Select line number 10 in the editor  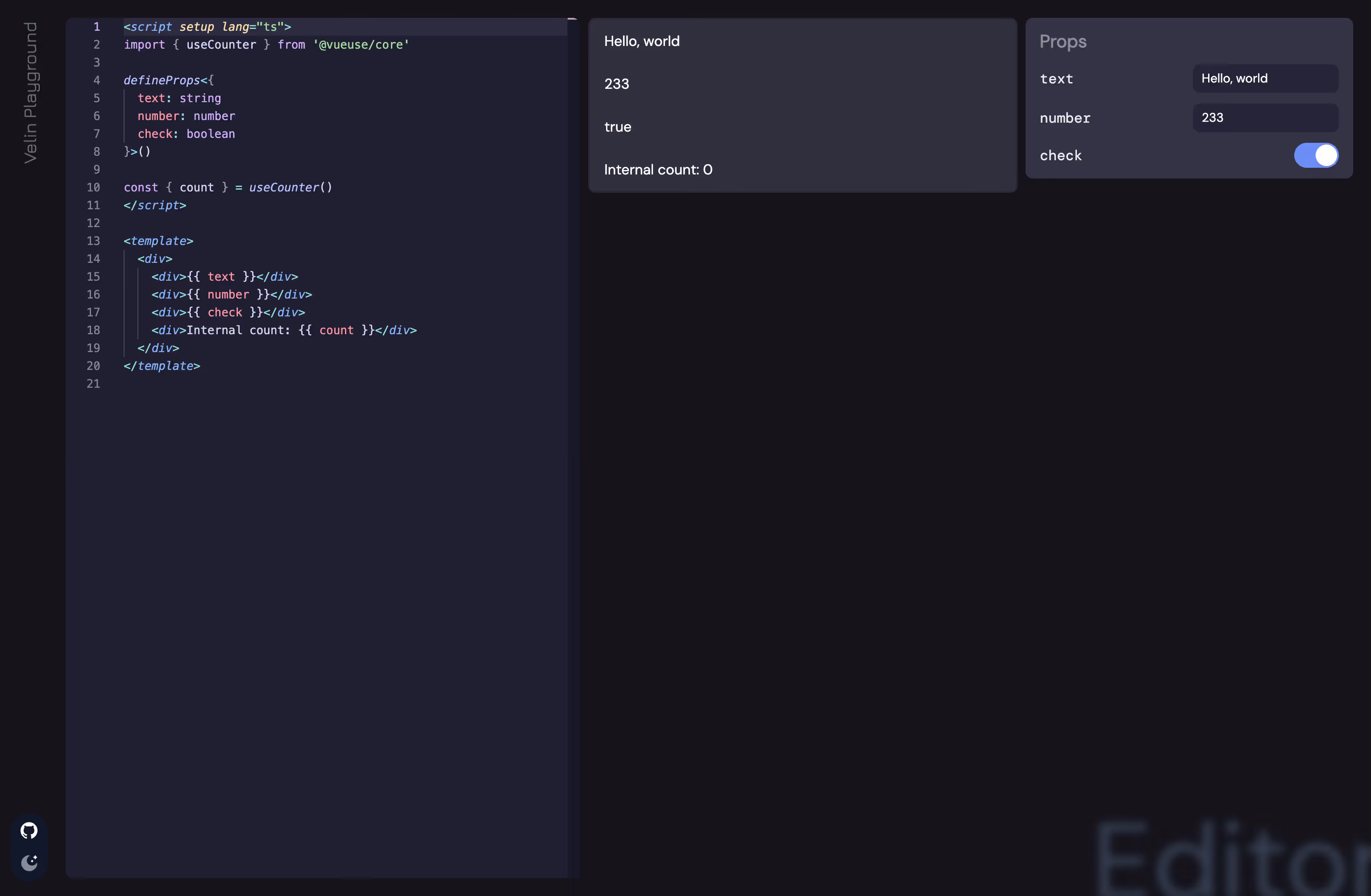(94, 187)
